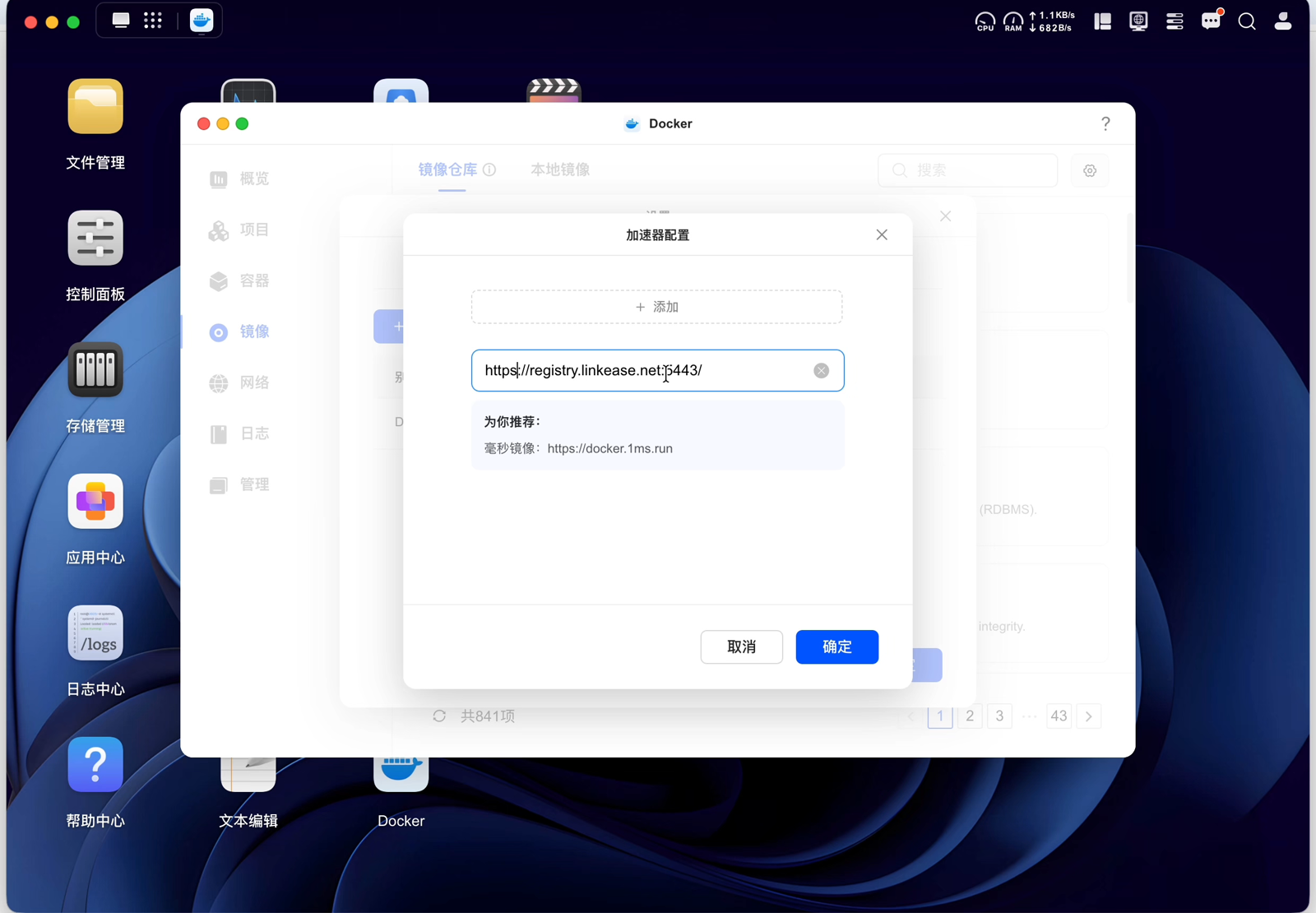1316x913 pixels.
Task: Open the image registry settings gear
Action: (1090, 170)
